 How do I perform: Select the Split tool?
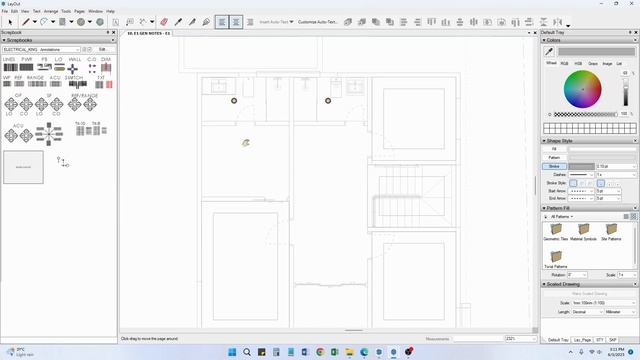tap(192, 22)
